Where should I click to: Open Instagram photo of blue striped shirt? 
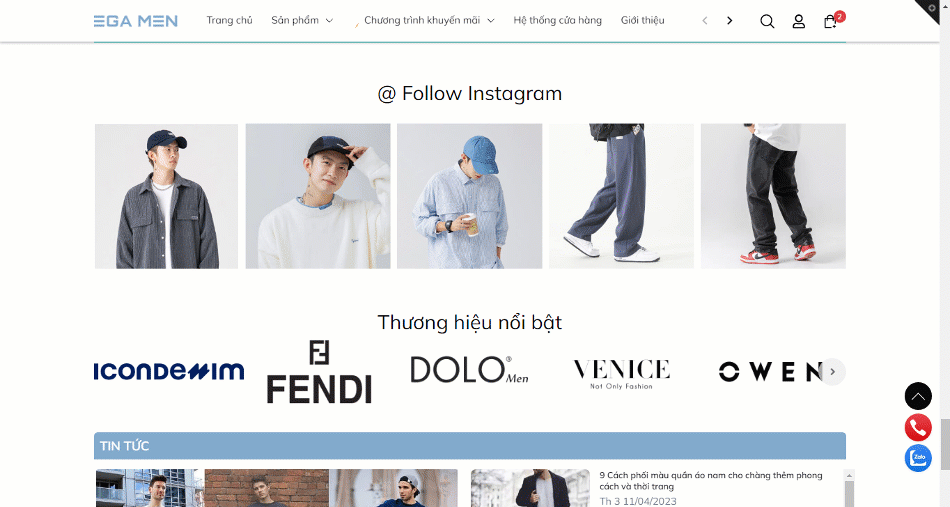[x=470, y=196]
